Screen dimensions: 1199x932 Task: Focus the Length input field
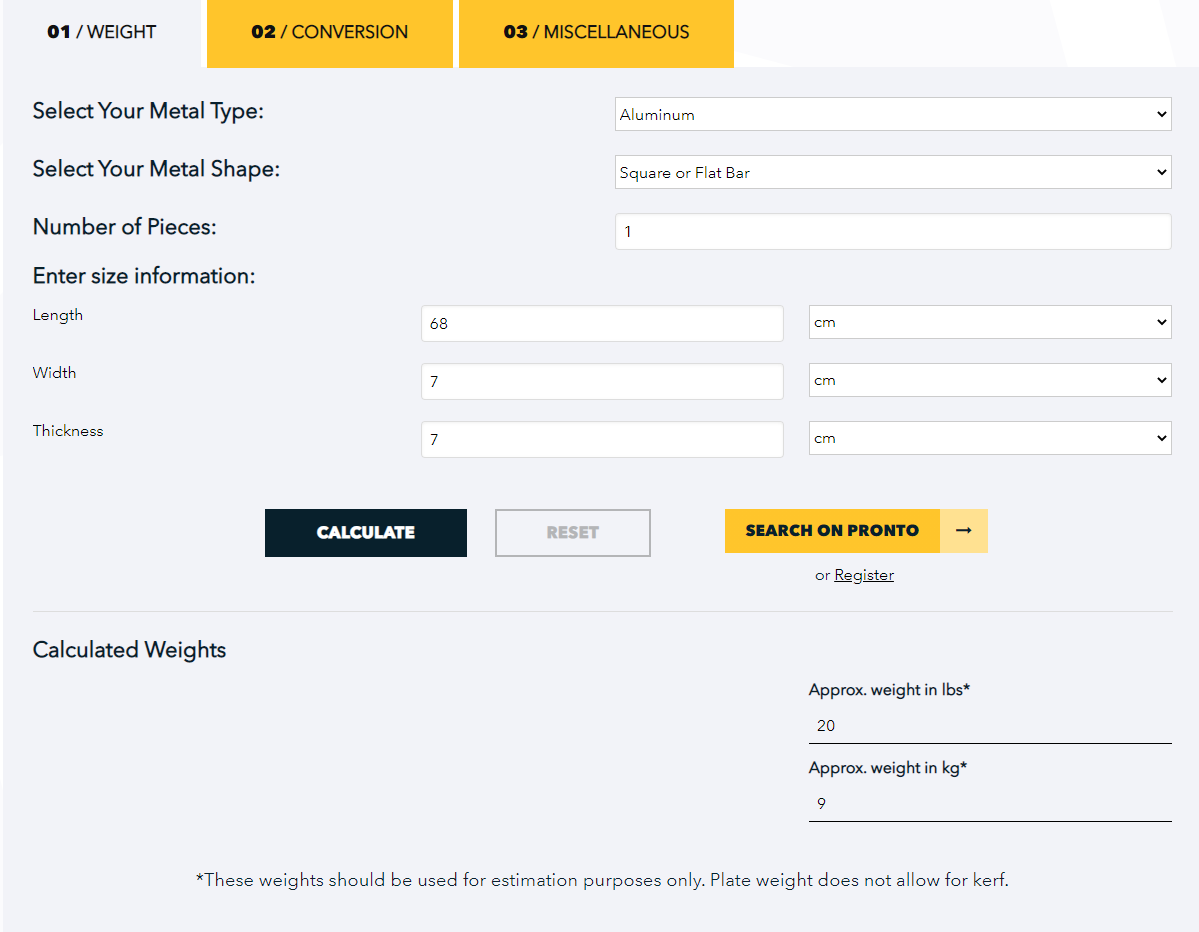tap(602, 324)
